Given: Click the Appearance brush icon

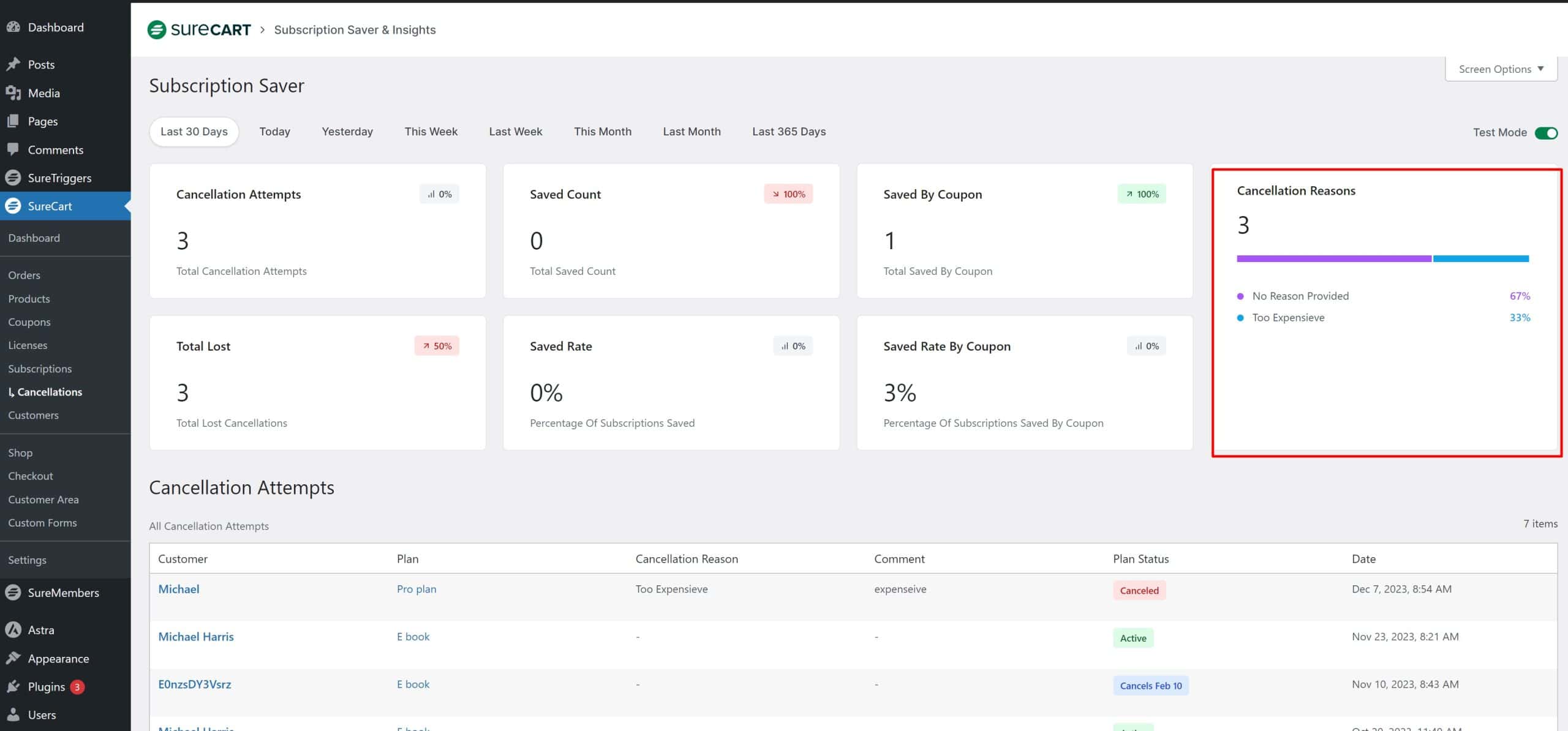Looking at the screenshot, I should [13, 658].
